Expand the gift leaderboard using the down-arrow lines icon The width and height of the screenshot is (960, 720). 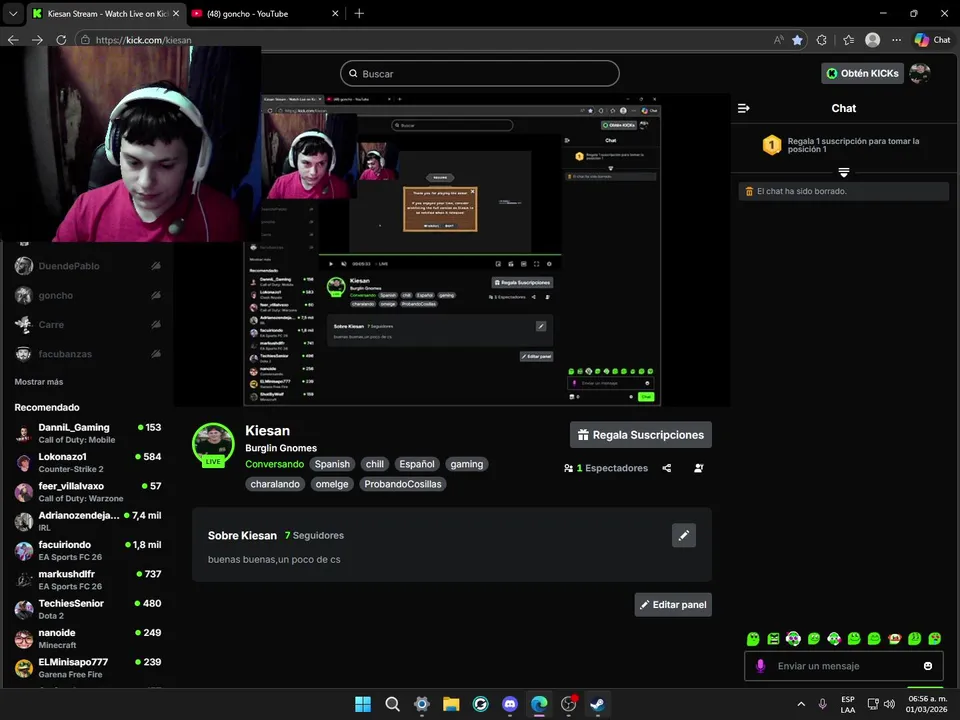[844, 173]
